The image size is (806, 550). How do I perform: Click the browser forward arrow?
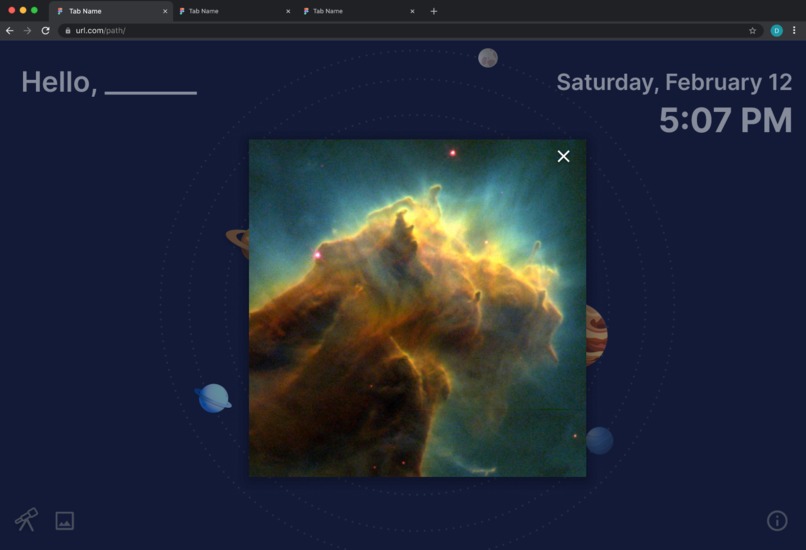[27, 31]
